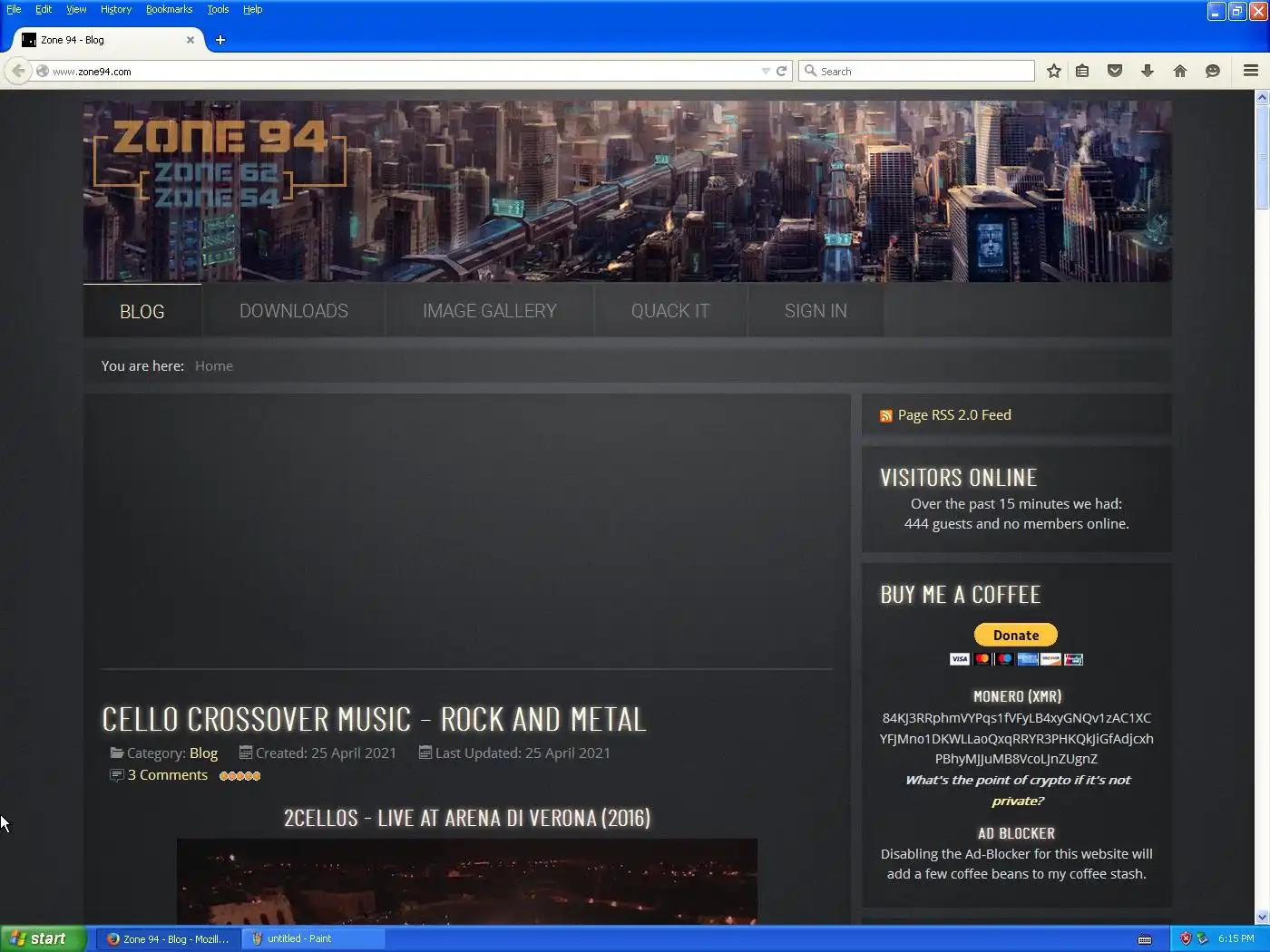Viewport: 1270px width, 952px height.
Task: Click the vertical scrollbar thumb
Action: pos(1262,158)
